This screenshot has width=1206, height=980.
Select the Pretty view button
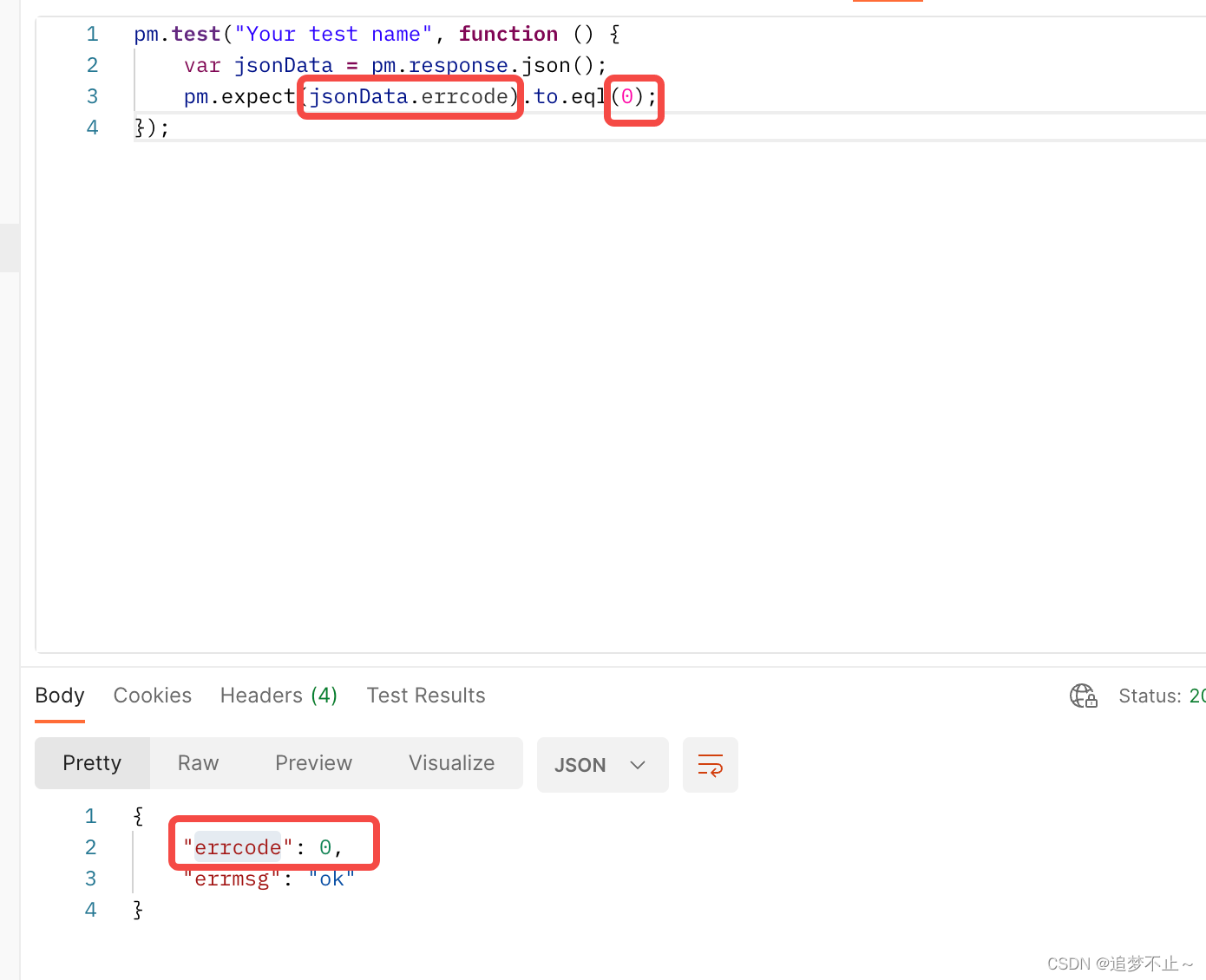point(92,763)
